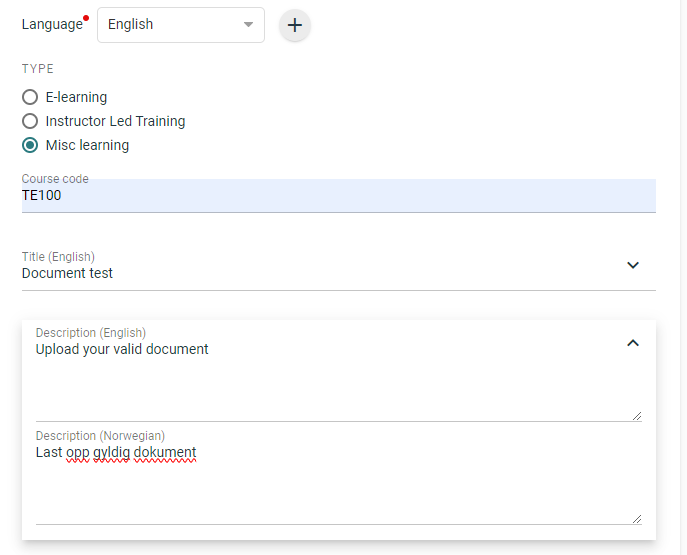The width and height of the screenshot is (687, 555).
Task: Click the E-learning label text
Action: [76, 97]
